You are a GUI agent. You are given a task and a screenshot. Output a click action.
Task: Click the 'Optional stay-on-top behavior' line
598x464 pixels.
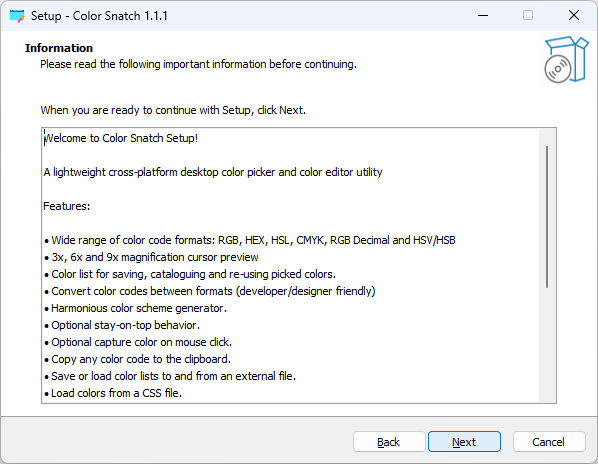[122, 325]
